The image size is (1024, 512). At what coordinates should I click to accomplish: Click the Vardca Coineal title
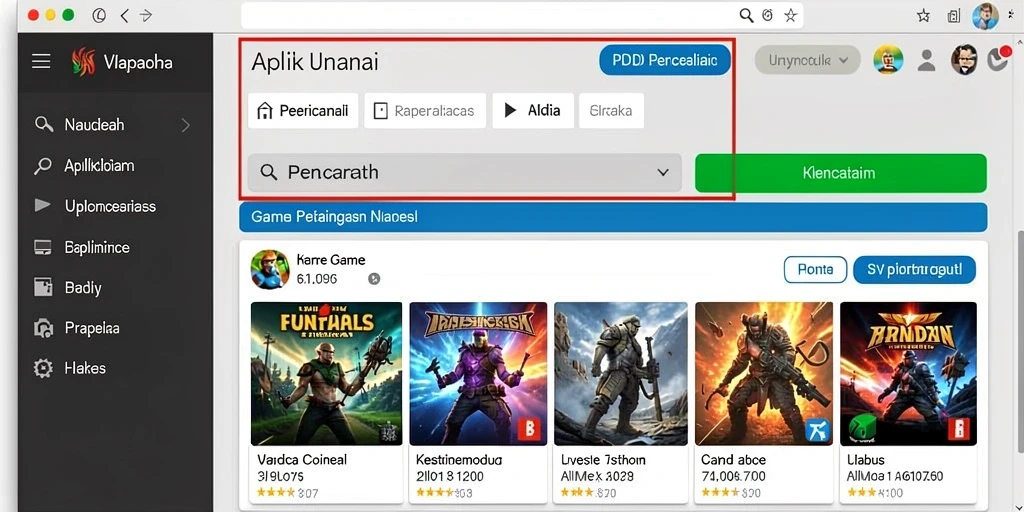302,460
